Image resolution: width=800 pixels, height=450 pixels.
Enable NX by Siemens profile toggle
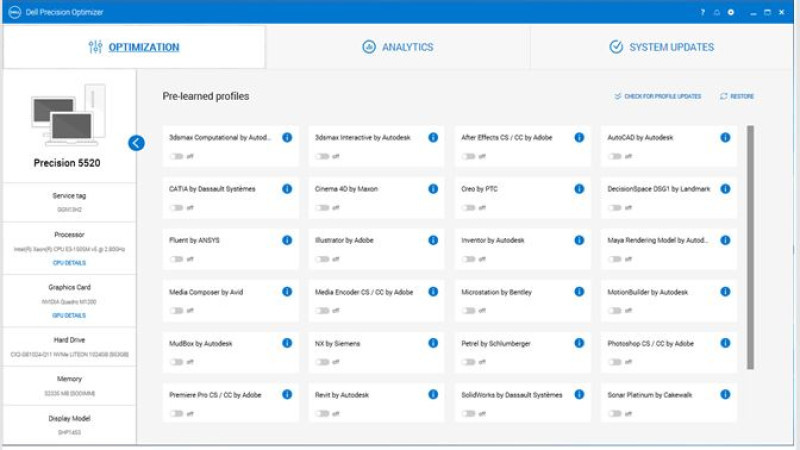point(322,362)
